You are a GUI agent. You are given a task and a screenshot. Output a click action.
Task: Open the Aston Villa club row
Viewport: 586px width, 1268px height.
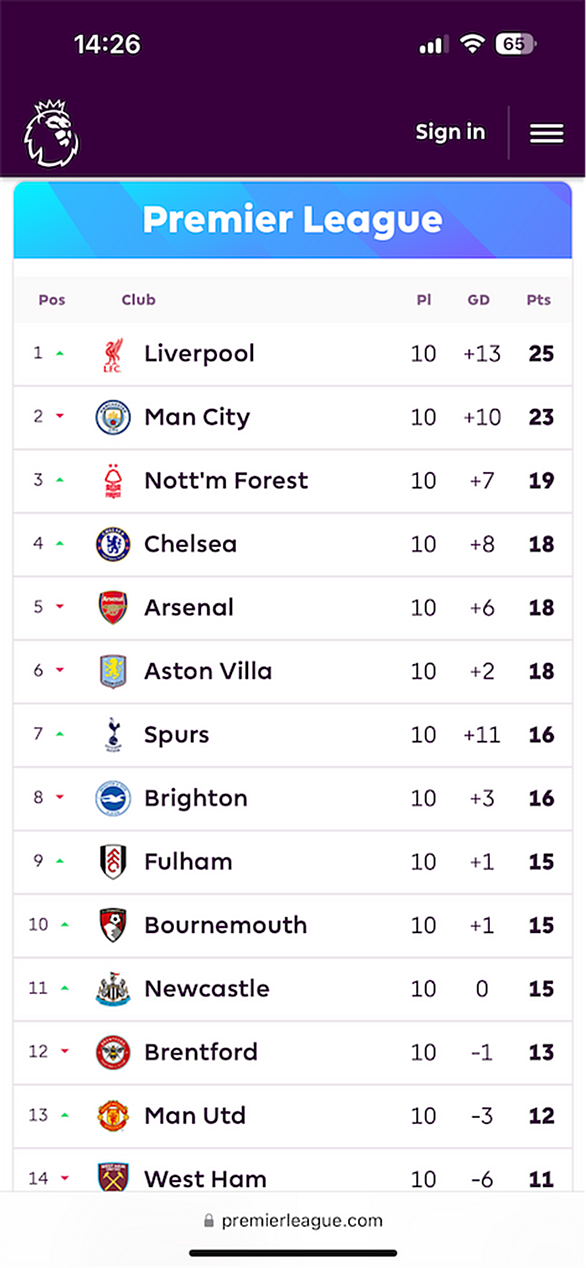coord(293,672)
